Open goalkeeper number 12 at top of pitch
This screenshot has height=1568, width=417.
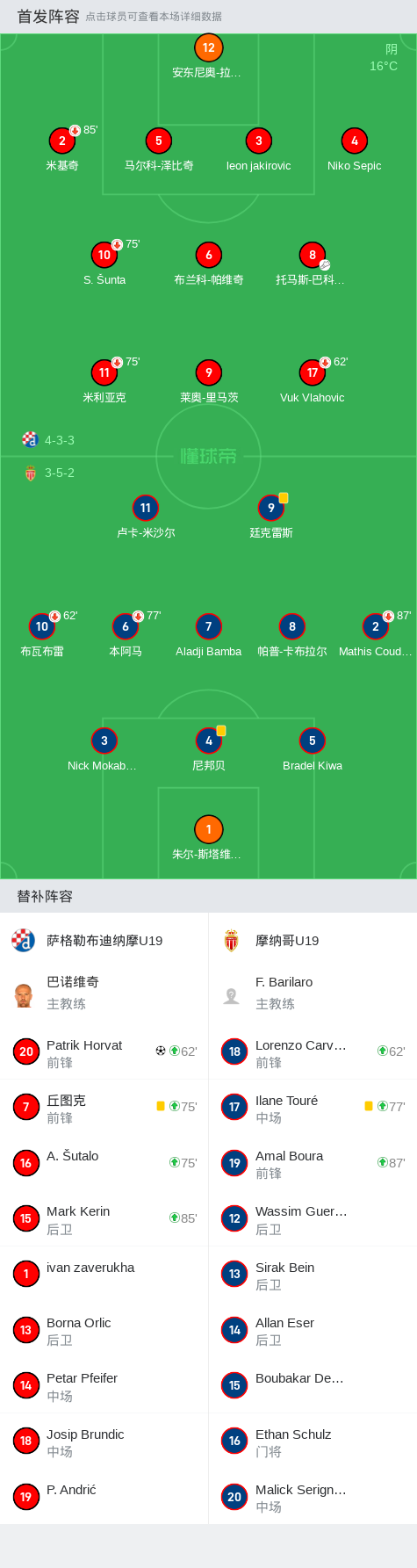(208, 48)
